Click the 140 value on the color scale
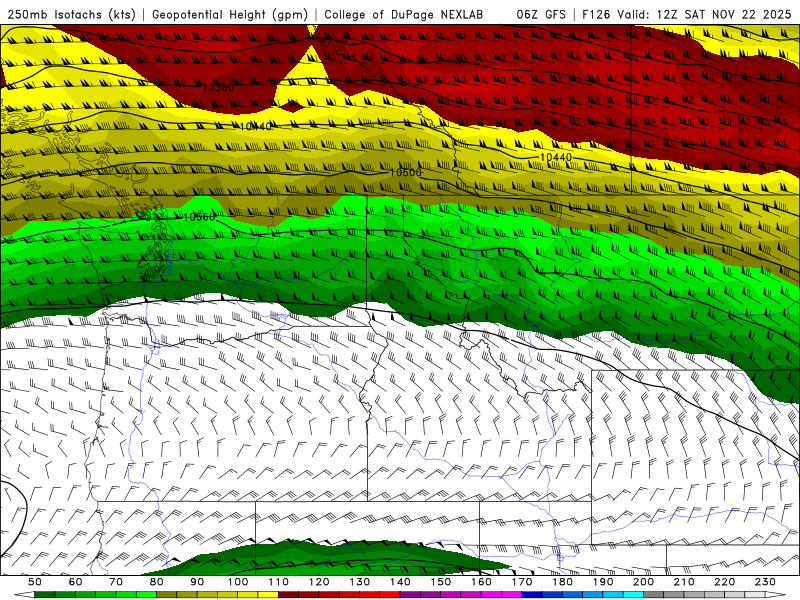The height and width of the screenshot is (600, 800). click(x=400, y=582)
